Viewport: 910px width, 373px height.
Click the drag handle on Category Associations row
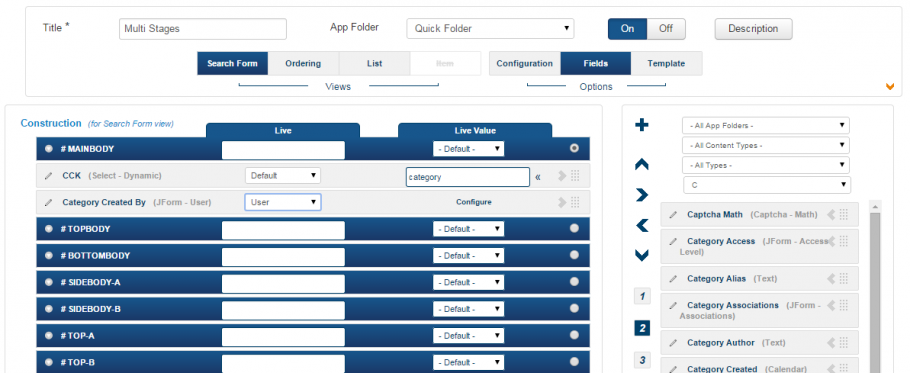point(844,305)
